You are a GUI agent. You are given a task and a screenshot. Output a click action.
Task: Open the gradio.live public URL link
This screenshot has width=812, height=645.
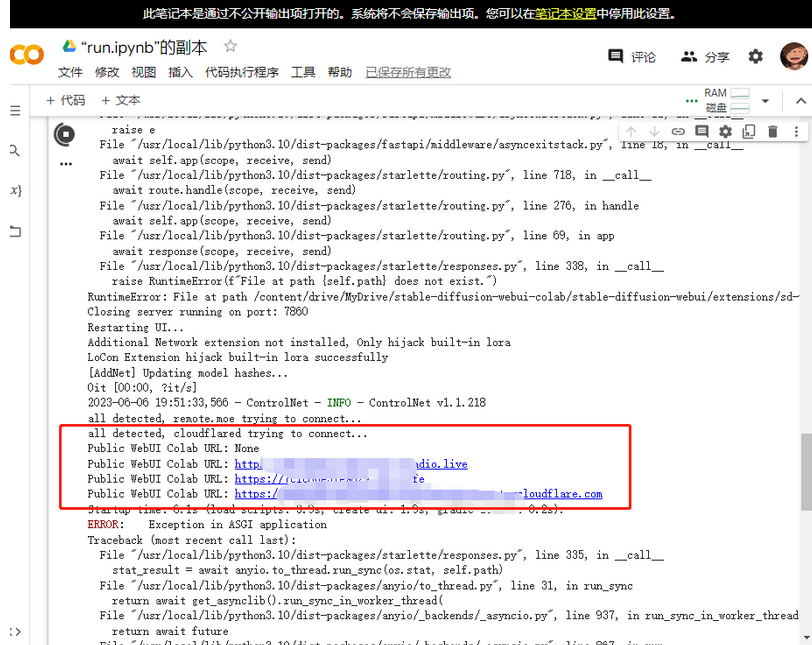[351, 464]
